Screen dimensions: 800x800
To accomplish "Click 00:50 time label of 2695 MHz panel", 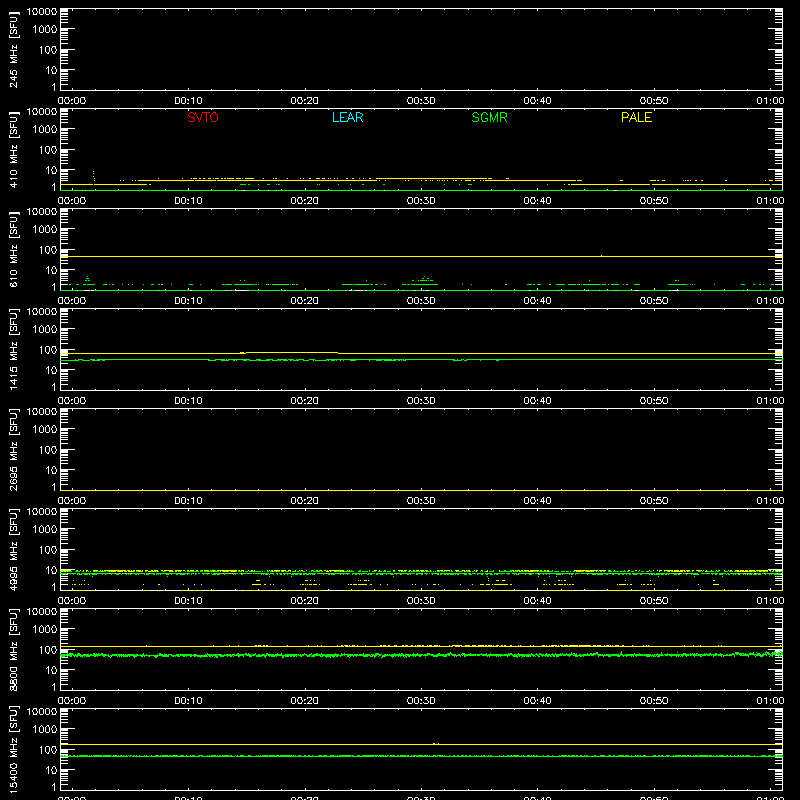I will (x=654, y=501).
